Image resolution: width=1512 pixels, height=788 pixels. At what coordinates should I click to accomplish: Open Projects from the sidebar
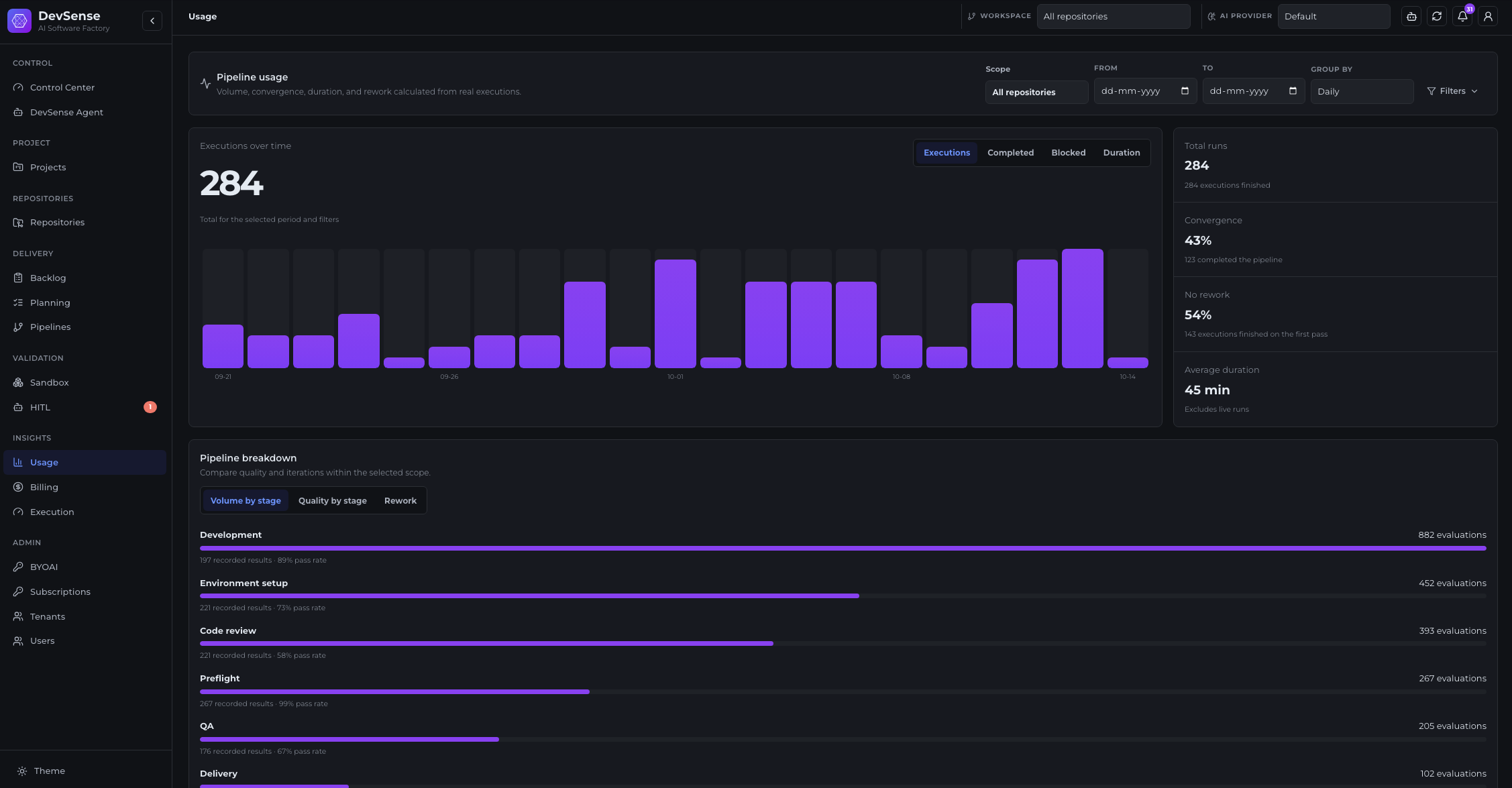pyautogui.click(x=85, y=167)
